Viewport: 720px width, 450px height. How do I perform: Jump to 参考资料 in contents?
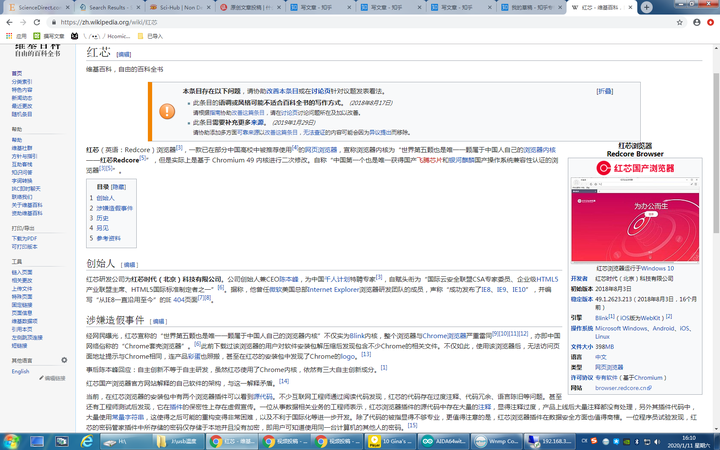click(x=108, y=238)
